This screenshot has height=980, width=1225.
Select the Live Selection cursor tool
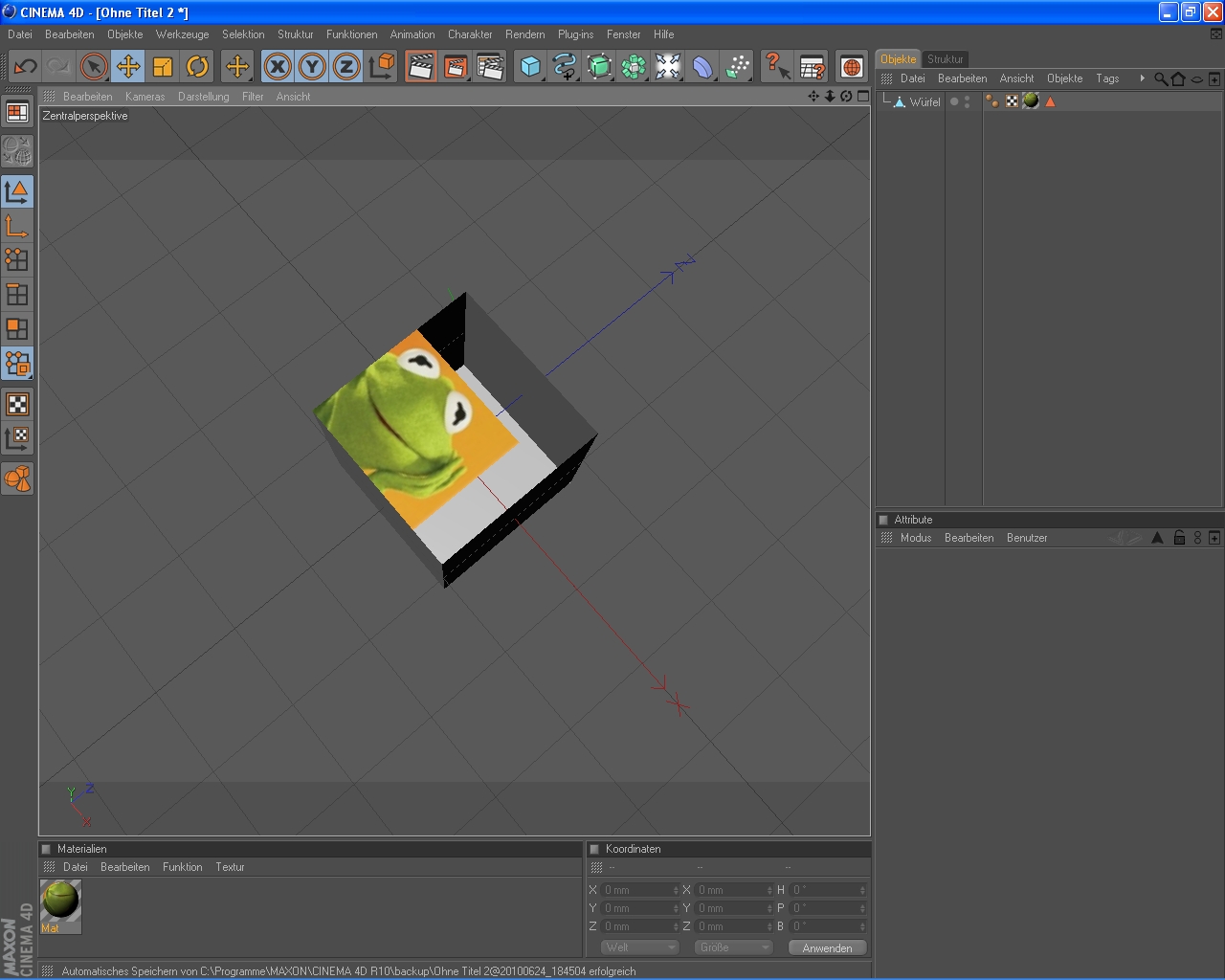coord(94,66)
